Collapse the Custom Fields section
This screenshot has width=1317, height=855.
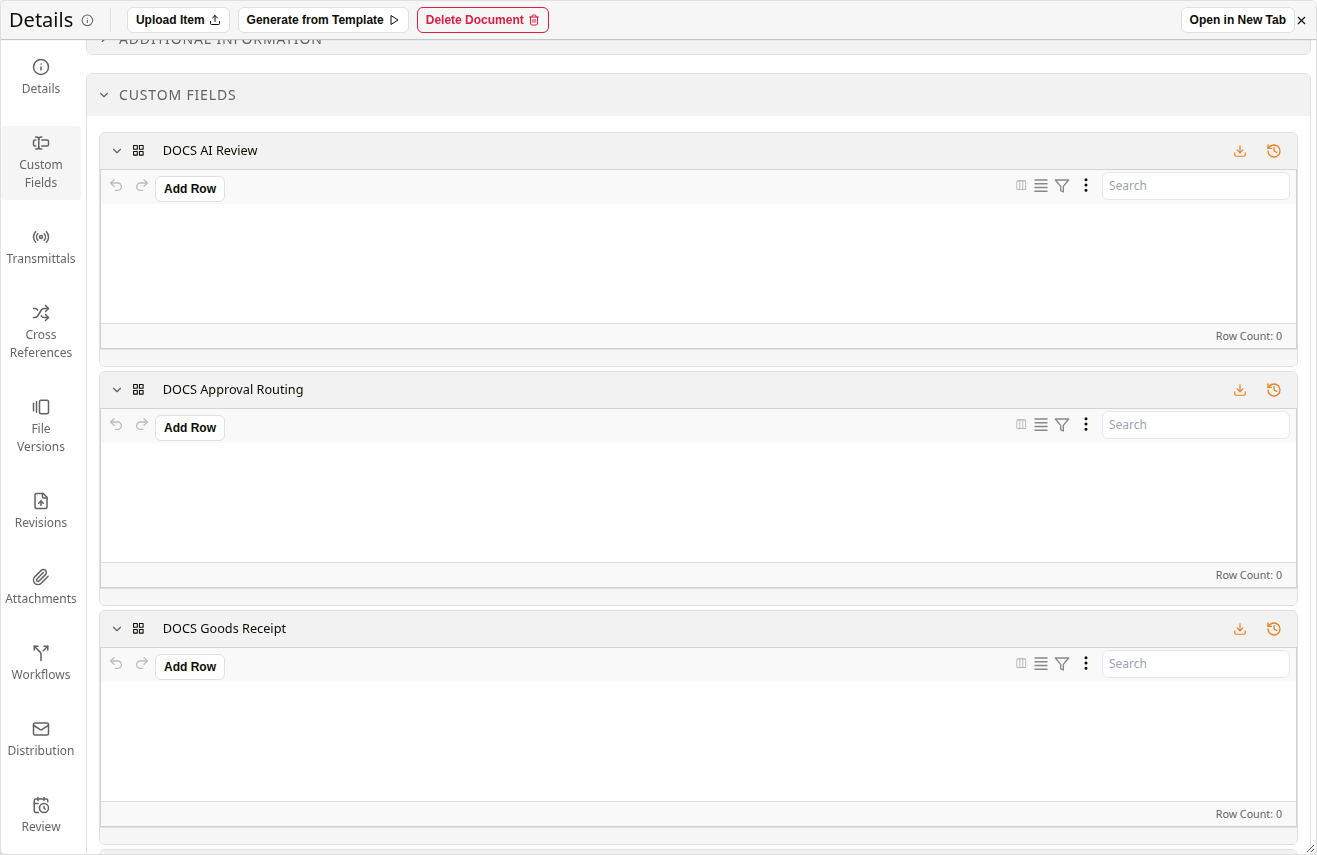pos(104,95)
